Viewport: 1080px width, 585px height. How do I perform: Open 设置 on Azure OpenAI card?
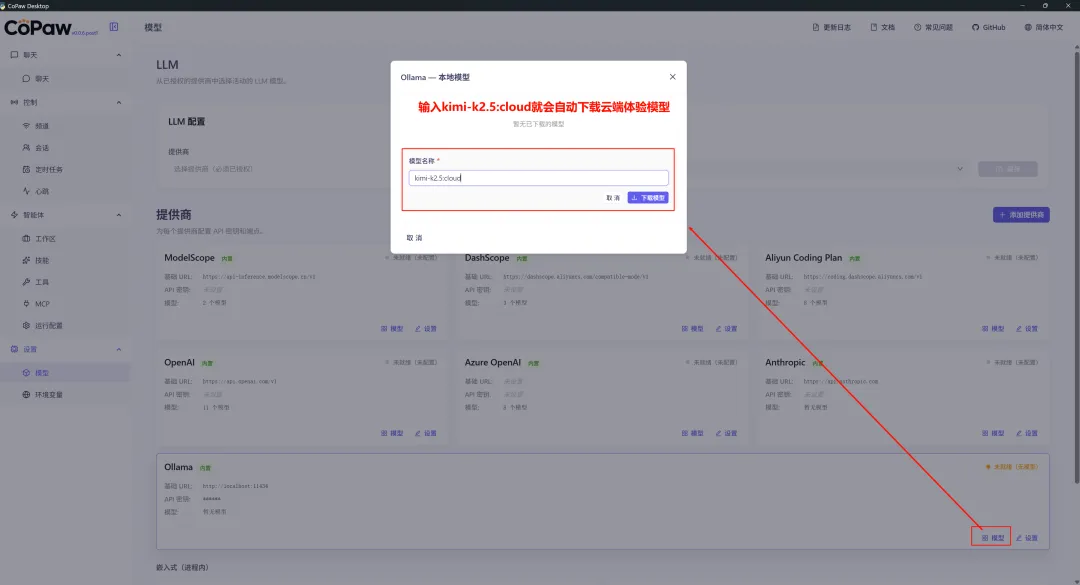[726, 433]
